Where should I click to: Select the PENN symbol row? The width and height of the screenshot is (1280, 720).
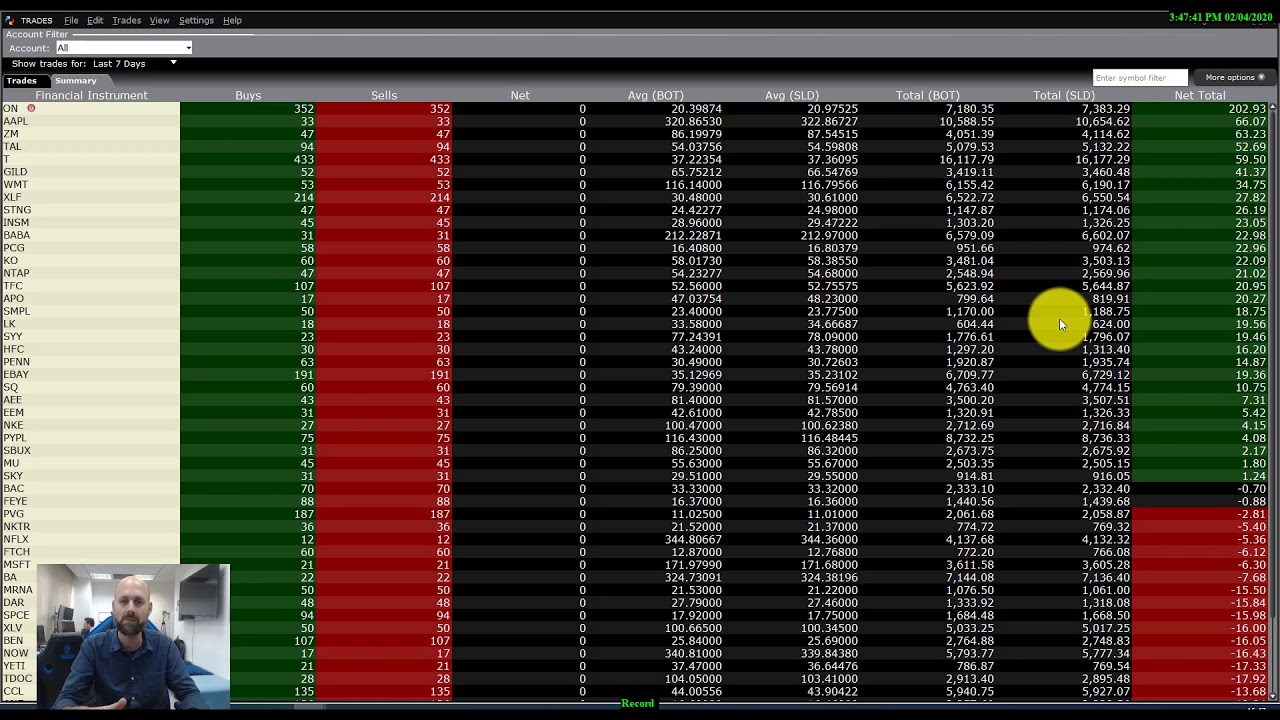pos(16,362)
